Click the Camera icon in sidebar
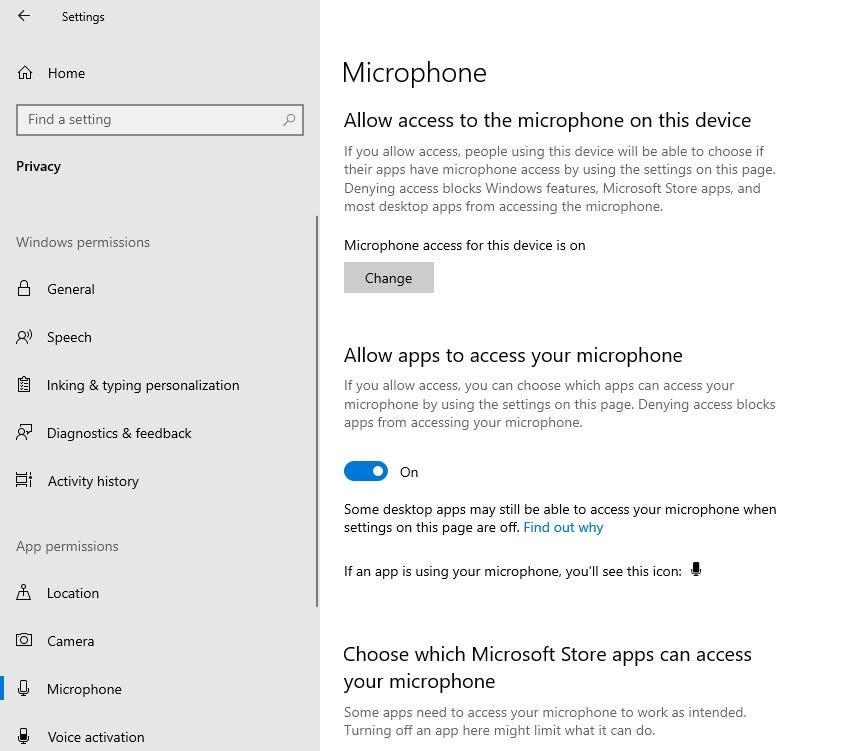Viewport: 842px width, 751px height. click(x=24, y=640)
